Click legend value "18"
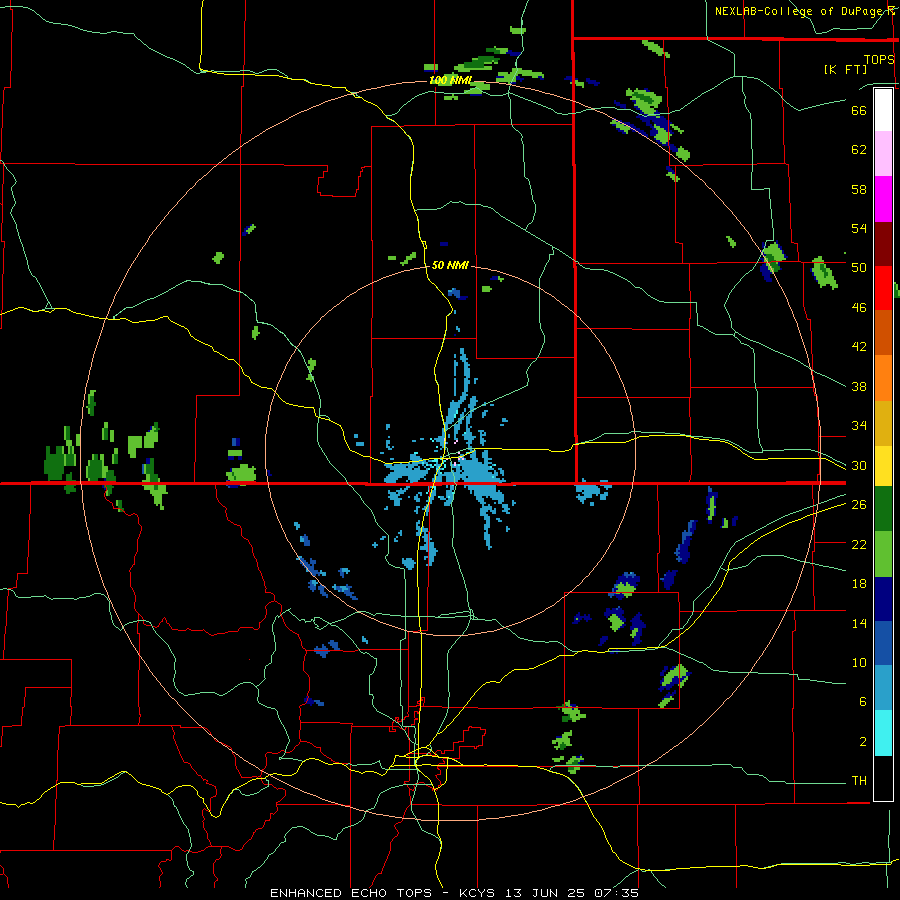The width and height of the screenshot is (900, 900). pyautogui.click(x=859, y=584)
